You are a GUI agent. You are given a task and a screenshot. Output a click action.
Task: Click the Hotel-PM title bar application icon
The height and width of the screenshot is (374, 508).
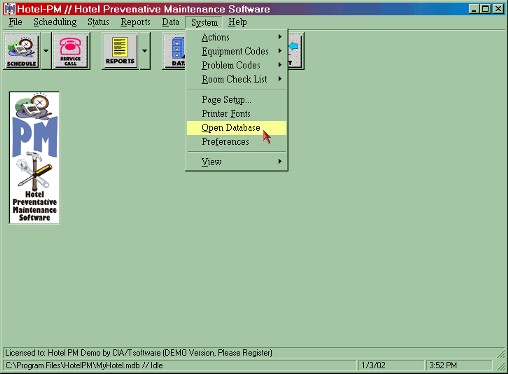point(9,9)
